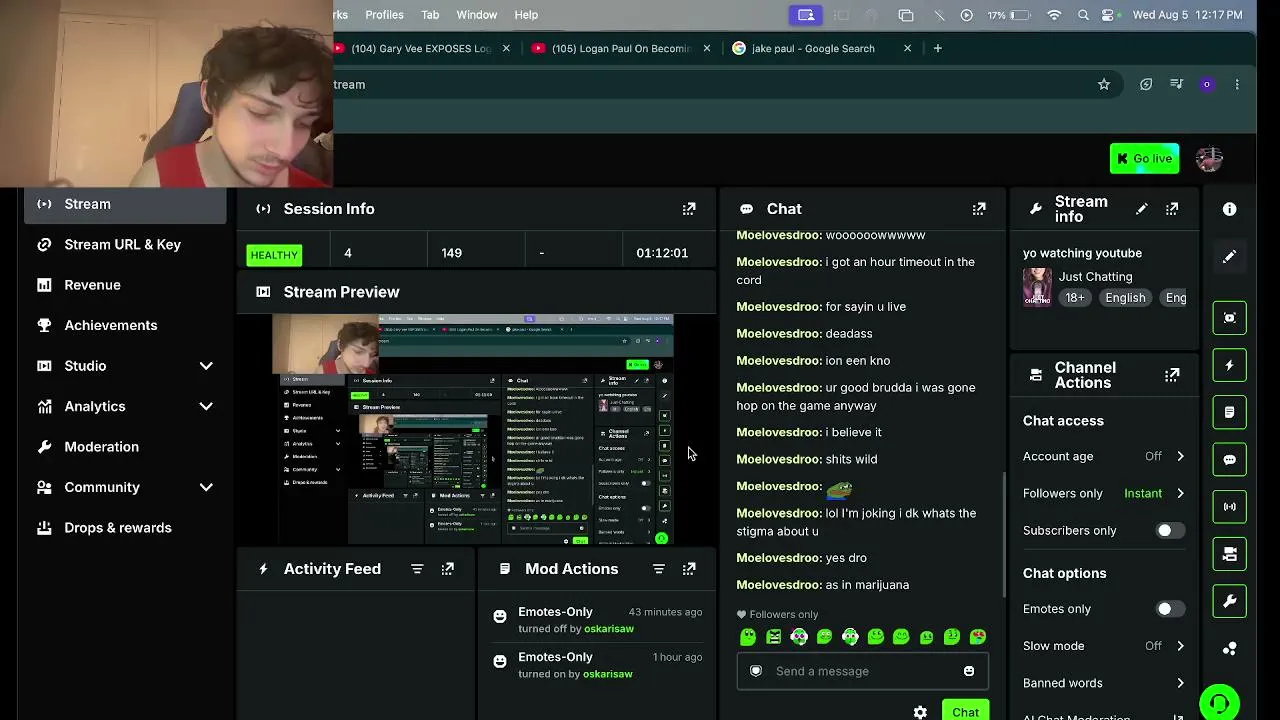Image resolution: width=1280 pixels, height=720 pixels.
Task: Pop out the Mod Actions panel
Action: tap(689, 569)
